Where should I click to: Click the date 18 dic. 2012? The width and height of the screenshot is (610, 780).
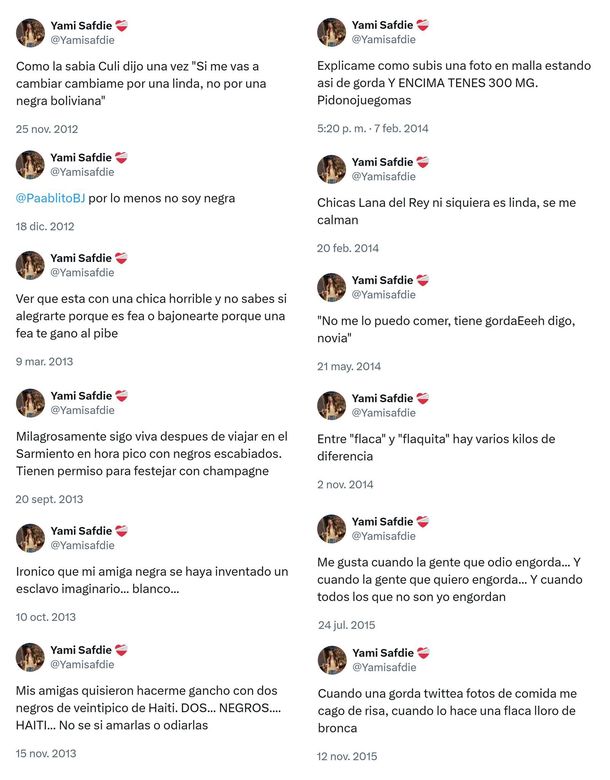[x=45, y=227]
